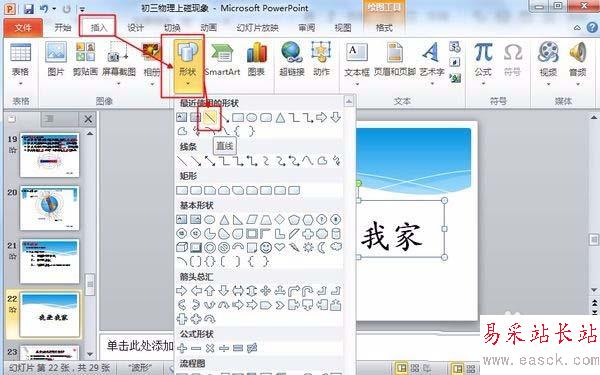Select the plus sign in 公式形状

(x=182, y=348)
